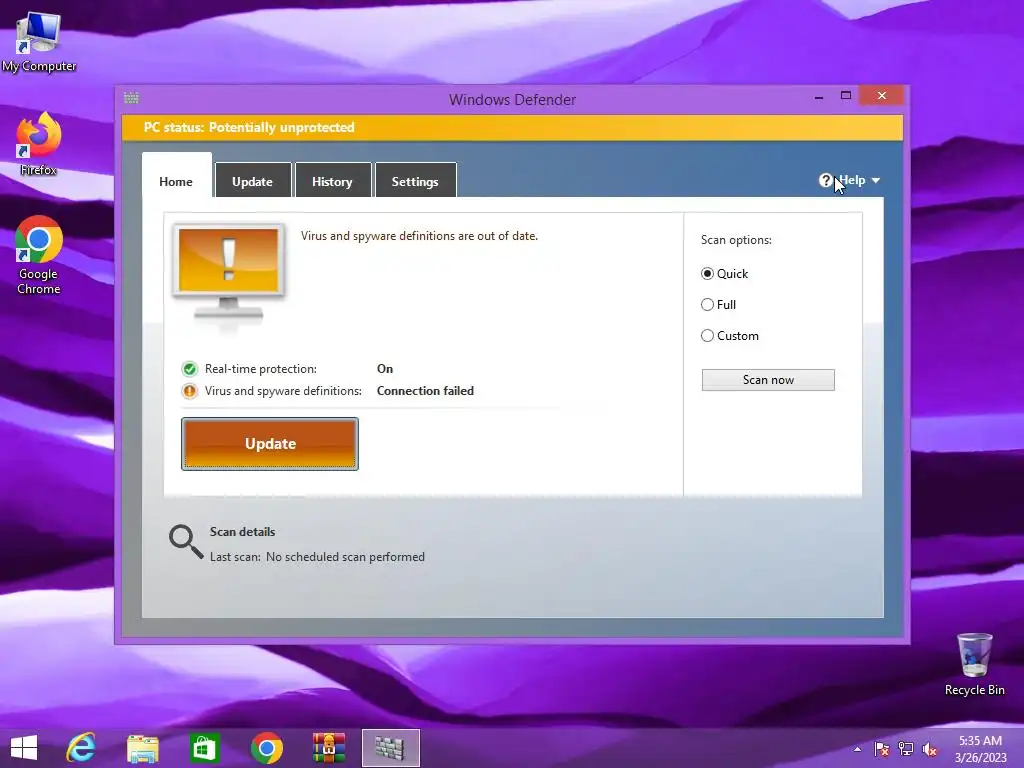Open the network tray icon
The image size is (1024, 768).
[906, 749]
